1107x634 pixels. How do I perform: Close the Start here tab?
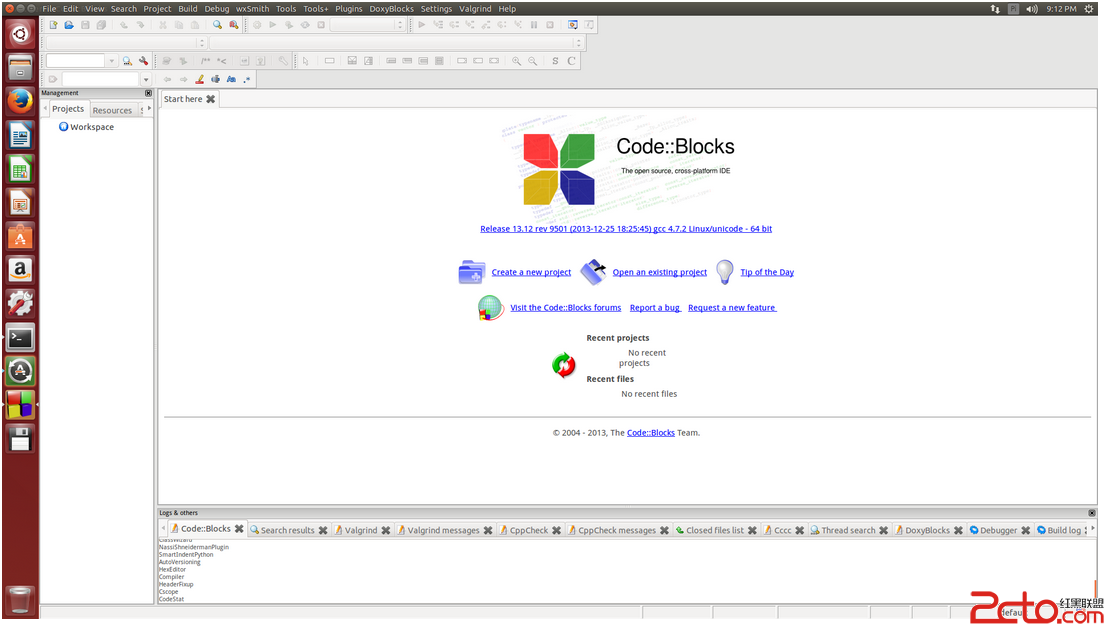tap(210, 100)
